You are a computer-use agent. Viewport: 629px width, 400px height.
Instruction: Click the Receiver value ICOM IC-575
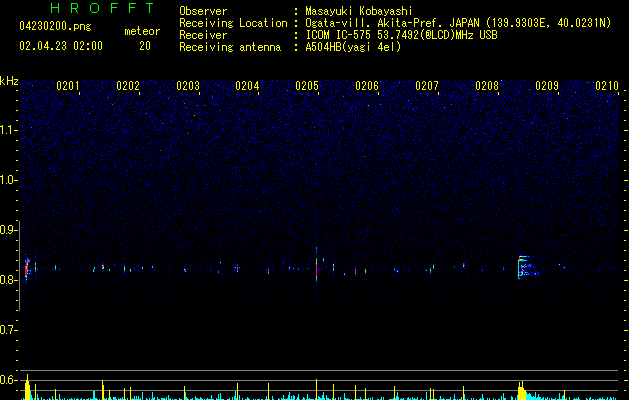click(x=339, y=35)
